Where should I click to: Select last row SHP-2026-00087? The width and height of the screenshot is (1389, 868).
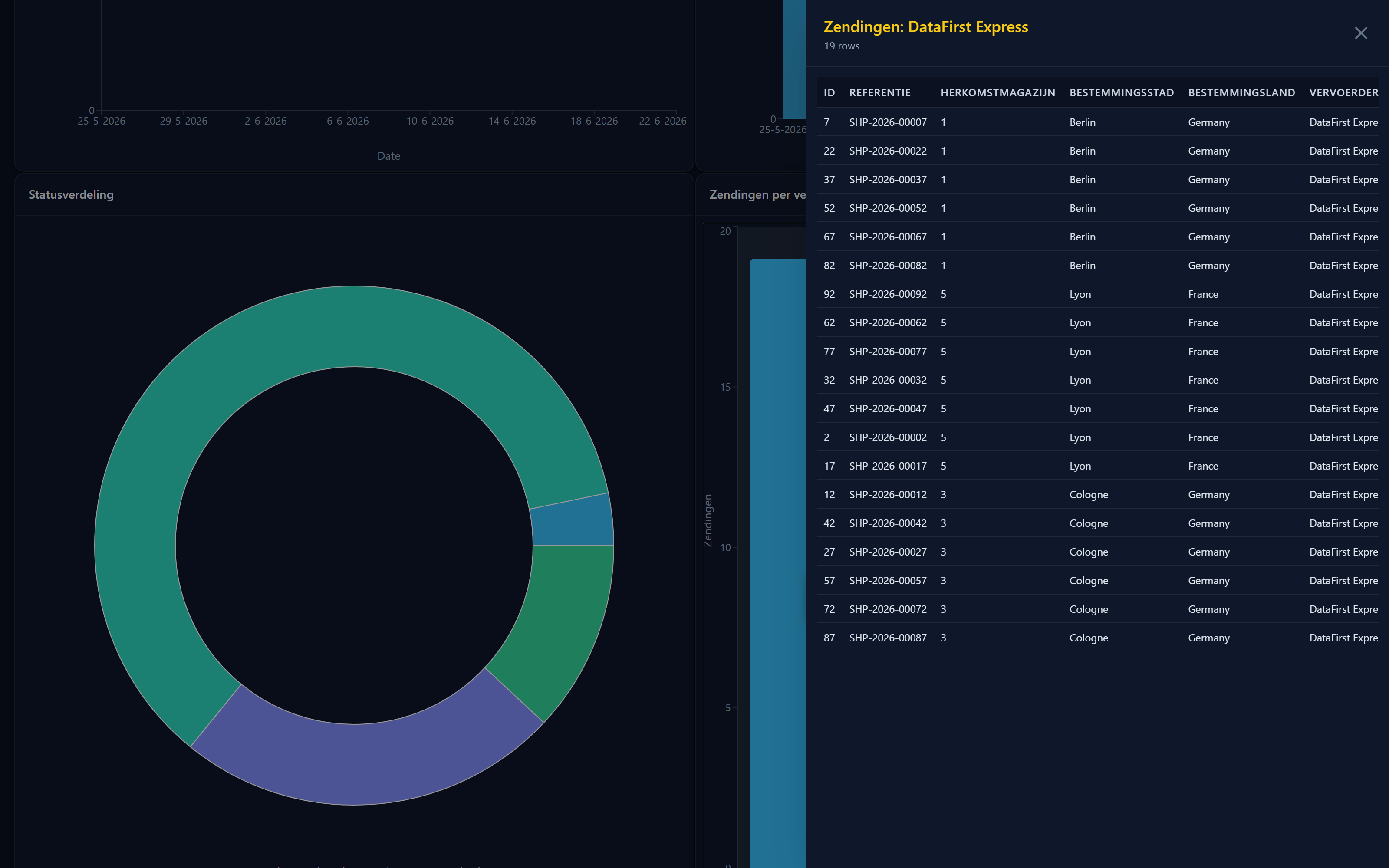[x=1097, y=638]
